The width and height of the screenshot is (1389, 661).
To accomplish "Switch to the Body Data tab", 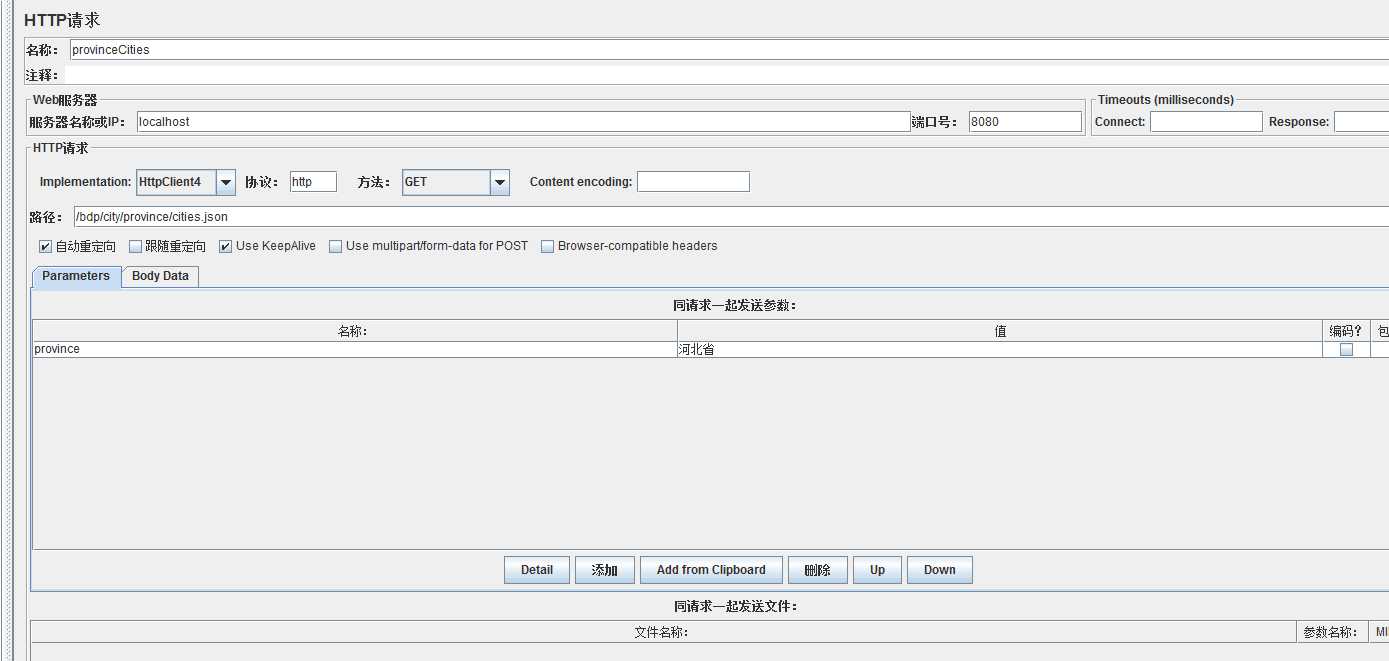I will [160, 276].
